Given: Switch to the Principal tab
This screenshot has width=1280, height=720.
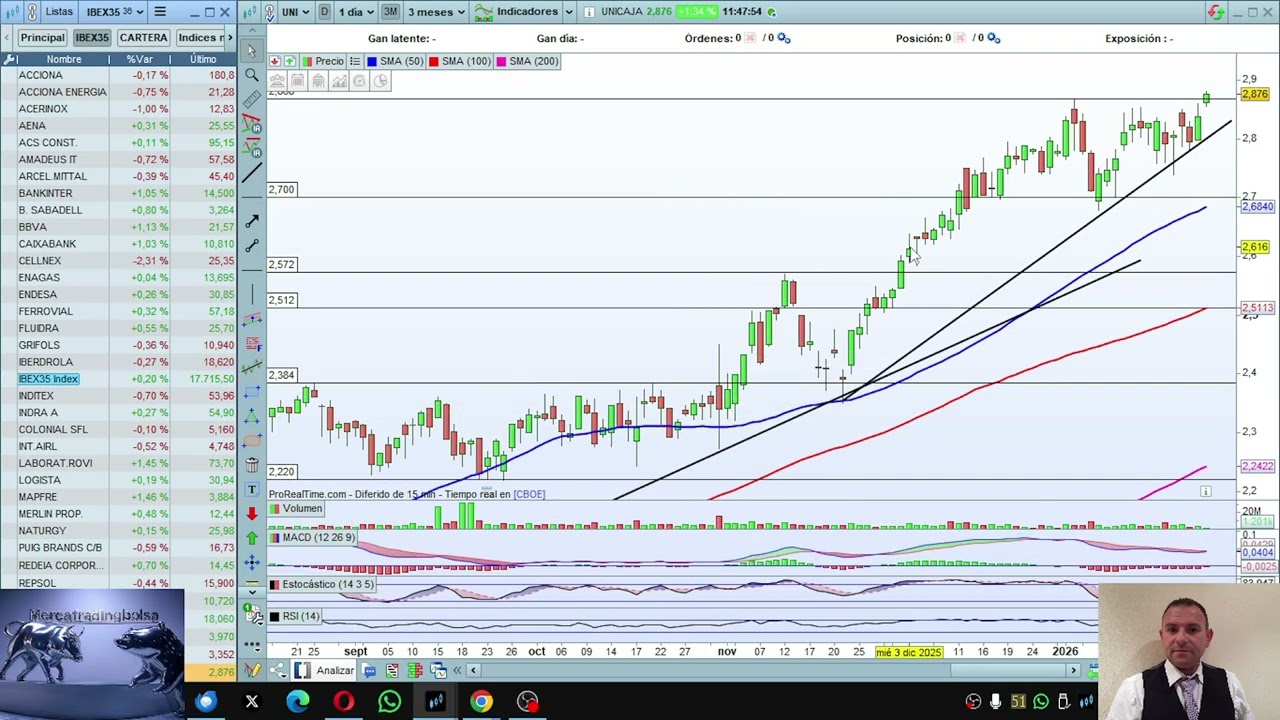Looking at the screenshot, I should click(42, 37).
